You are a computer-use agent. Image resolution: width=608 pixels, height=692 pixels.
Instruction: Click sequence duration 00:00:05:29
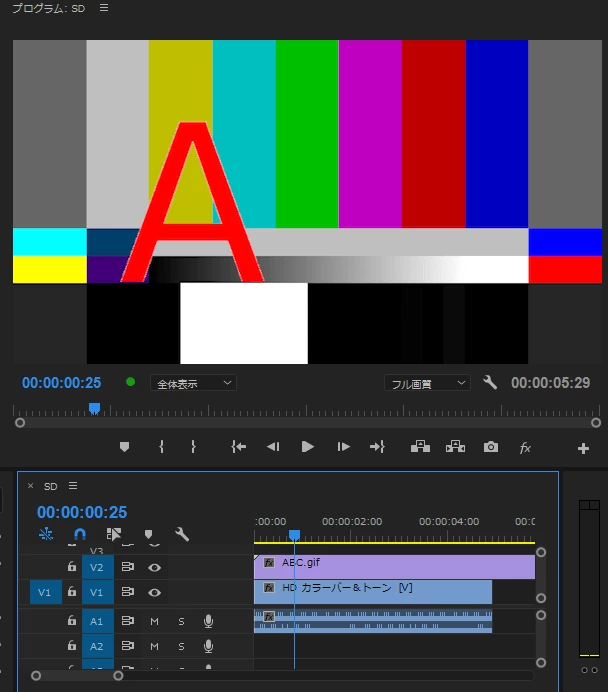pyautogui.click(x=550, y=383)
